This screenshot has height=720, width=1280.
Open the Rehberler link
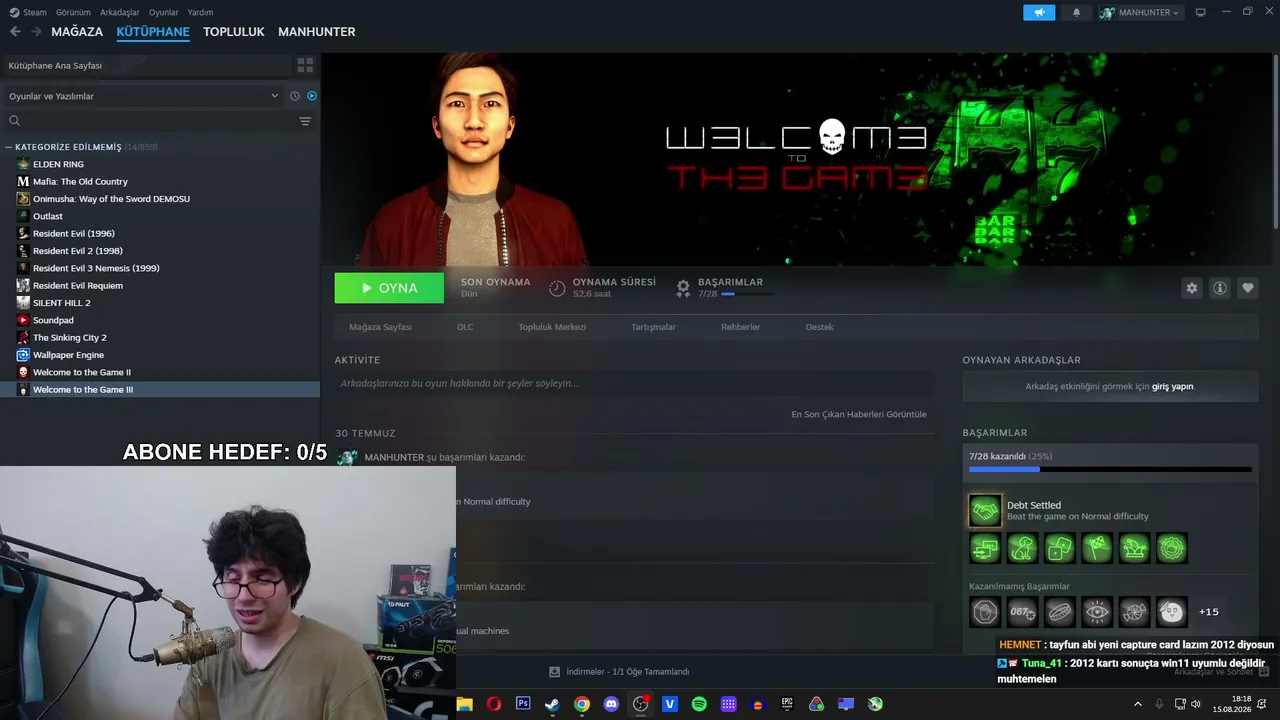(741, 327)
